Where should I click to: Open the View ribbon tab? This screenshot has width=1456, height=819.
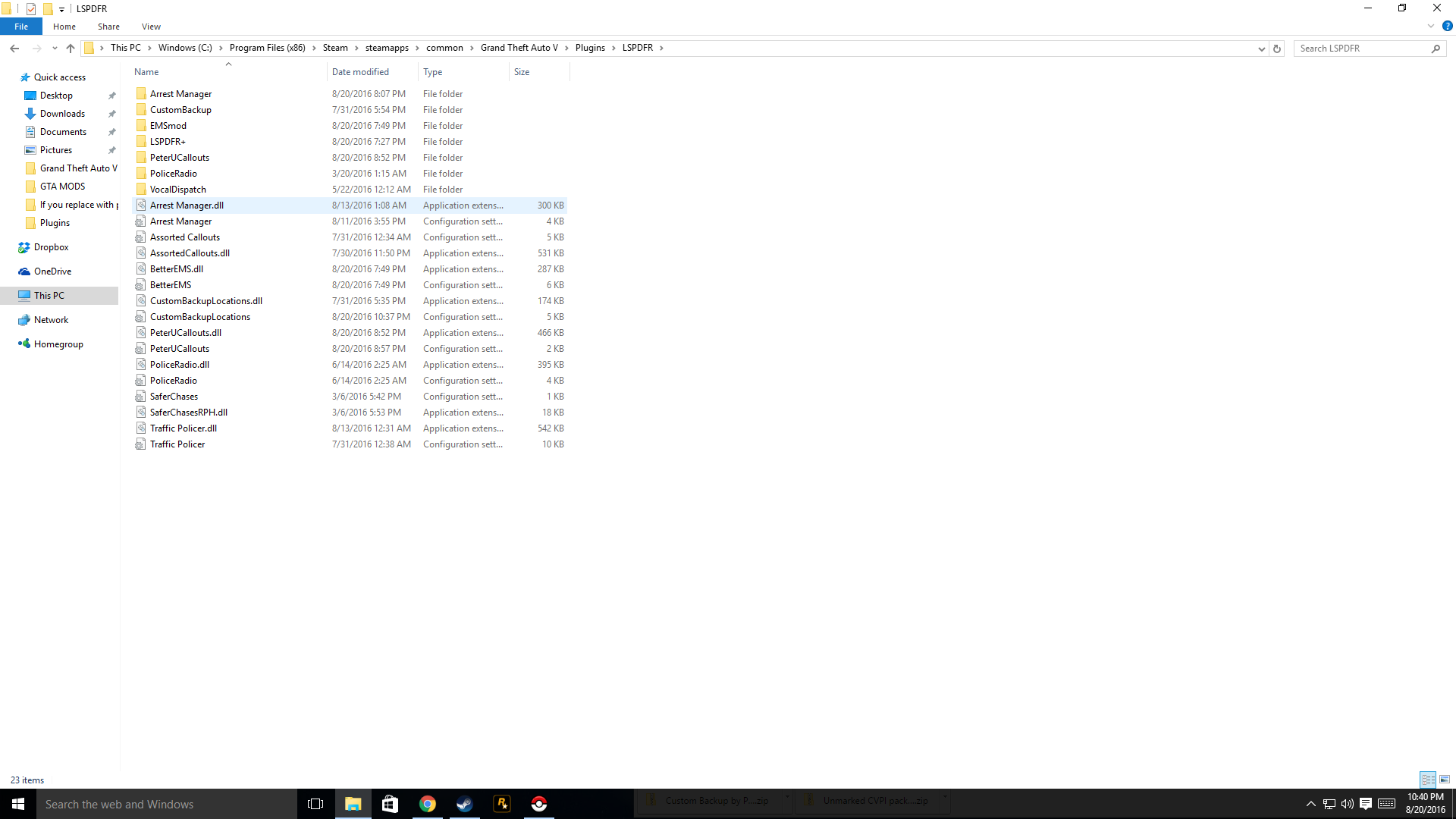[151, 27]
